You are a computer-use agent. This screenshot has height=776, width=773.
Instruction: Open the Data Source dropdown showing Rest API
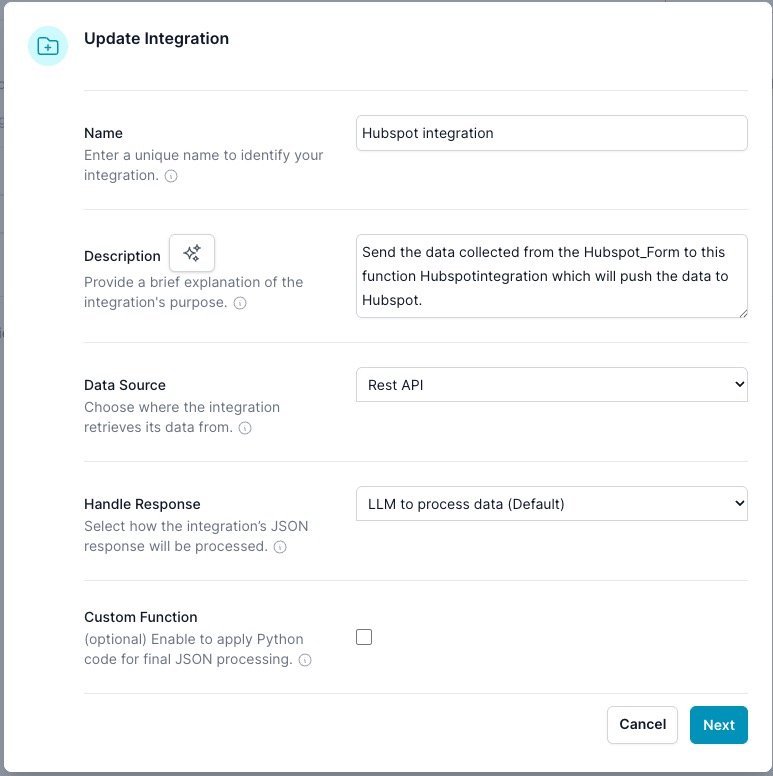(x=551, y=385)
